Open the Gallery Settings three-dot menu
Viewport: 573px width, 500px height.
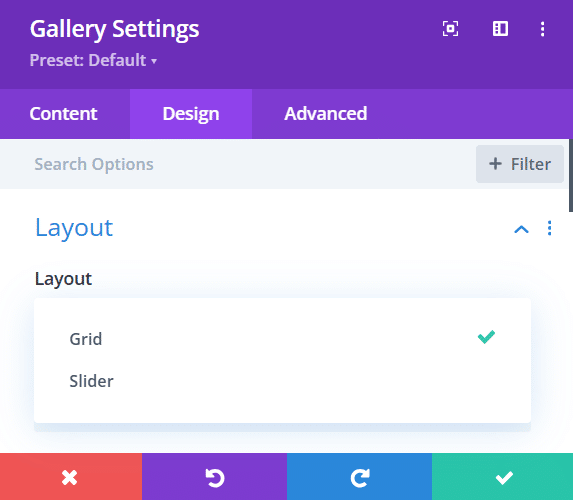543,29
